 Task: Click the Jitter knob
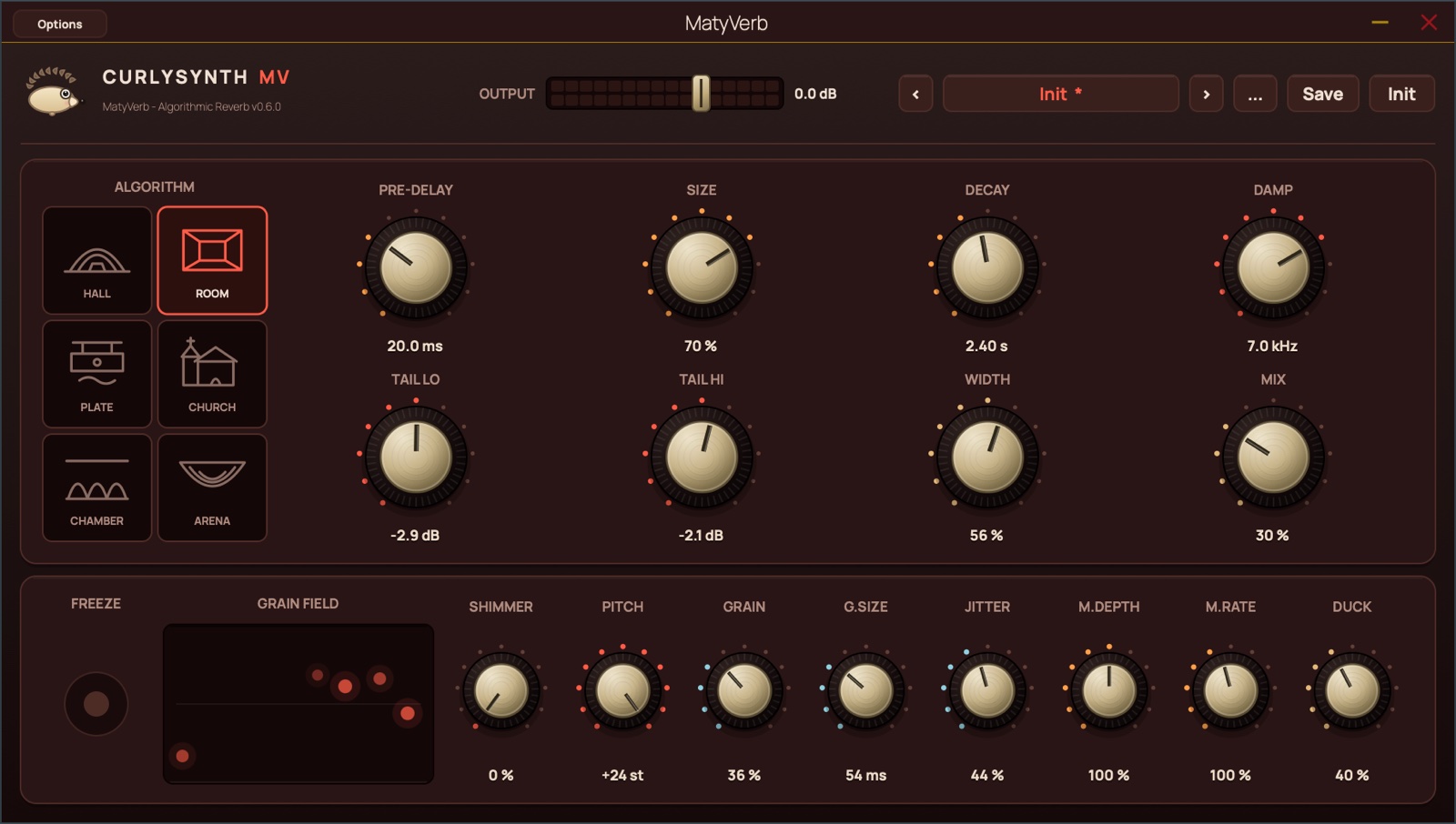tap(987, 690)
